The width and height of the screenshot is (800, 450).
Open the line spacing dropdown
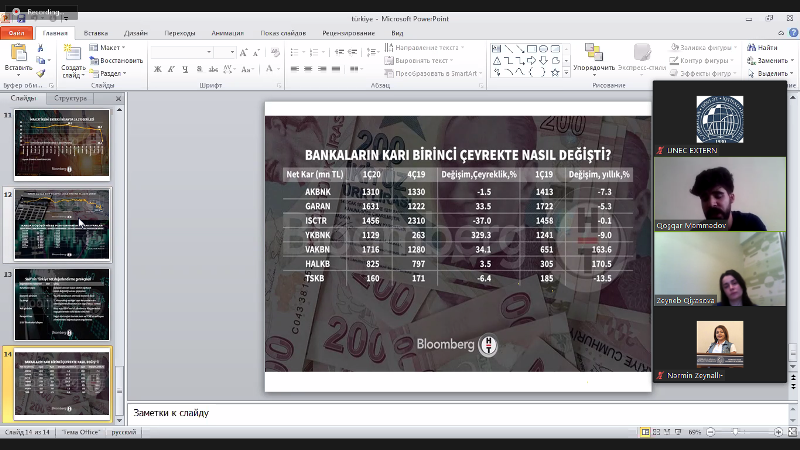pos(372,52)
